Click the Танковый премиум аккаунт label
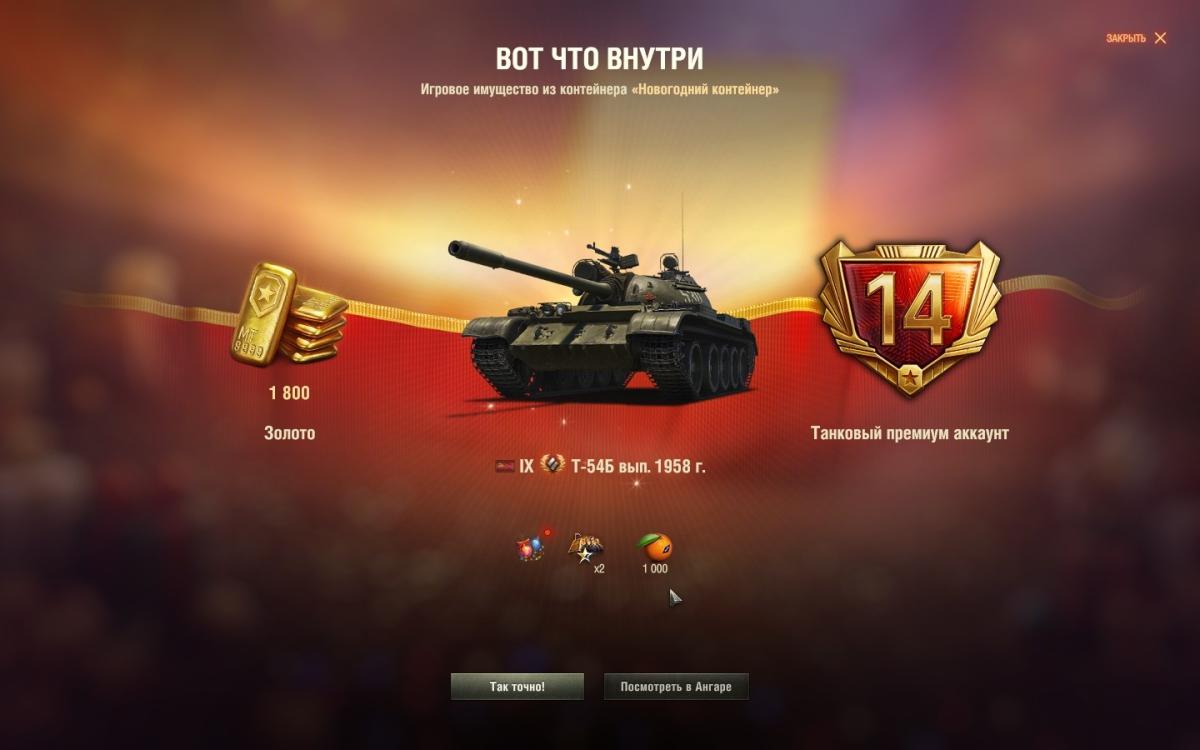Screen dimensions: 1200x750 [910, 433]
